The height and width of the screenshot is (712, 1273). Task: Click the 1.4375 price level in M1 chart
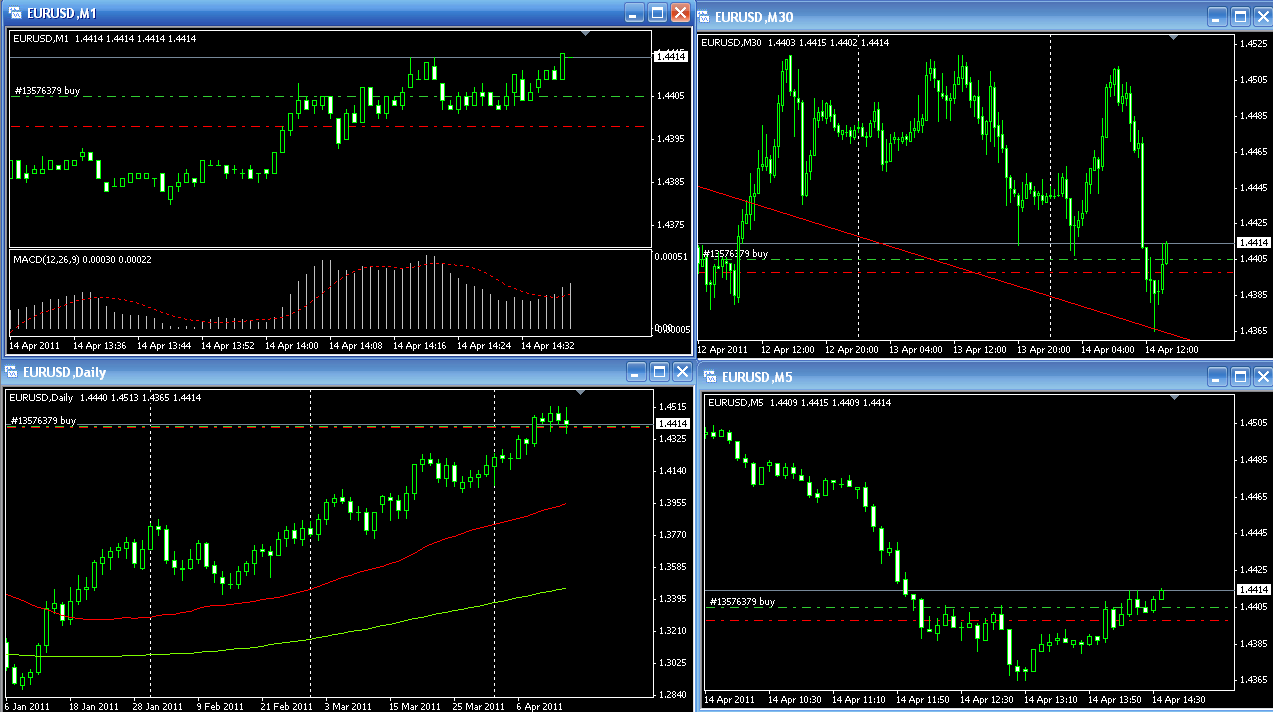pyautogui.click(x=669, y=224)
